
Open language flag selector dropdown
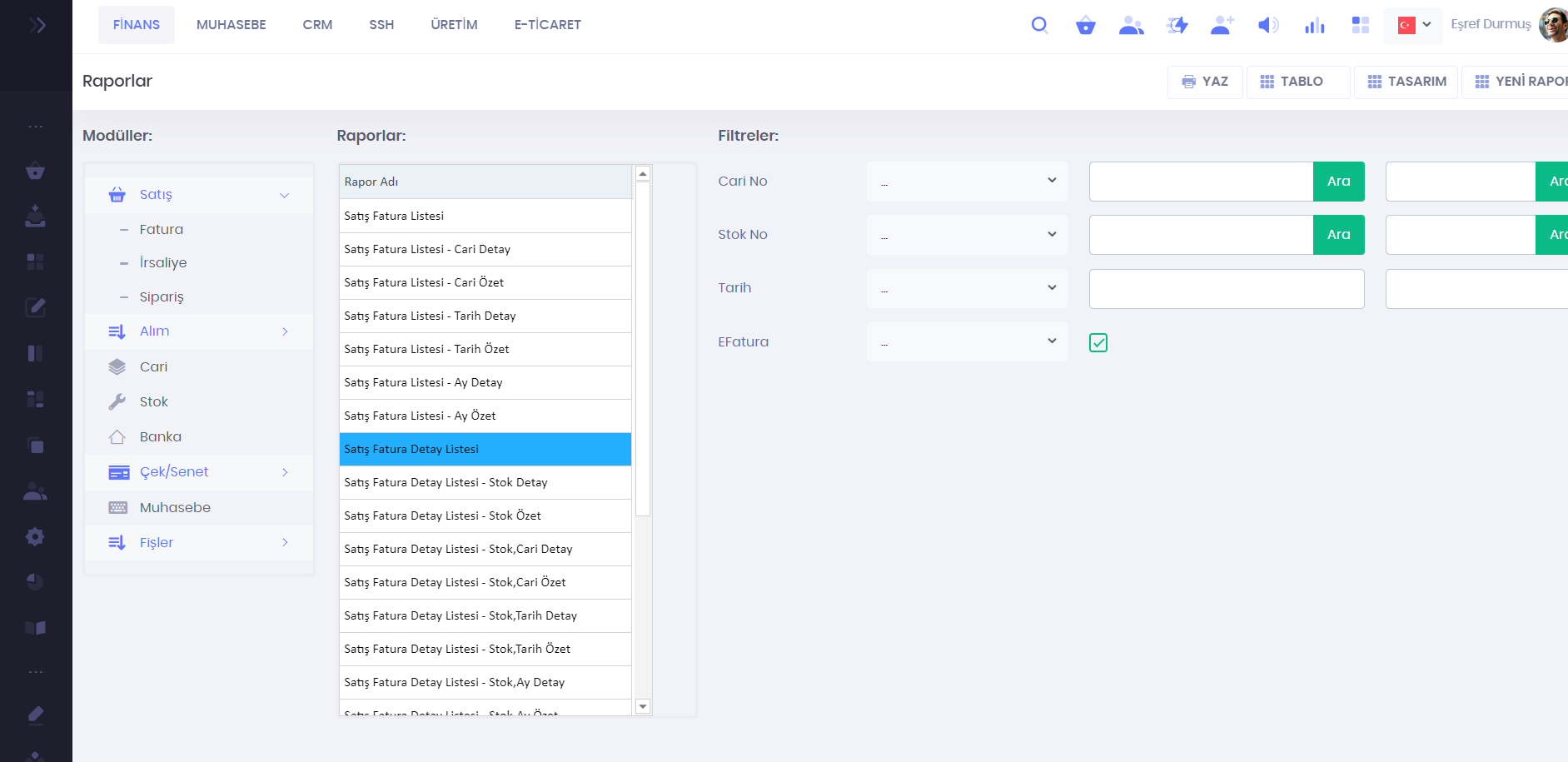click(x=1414, y=25)
